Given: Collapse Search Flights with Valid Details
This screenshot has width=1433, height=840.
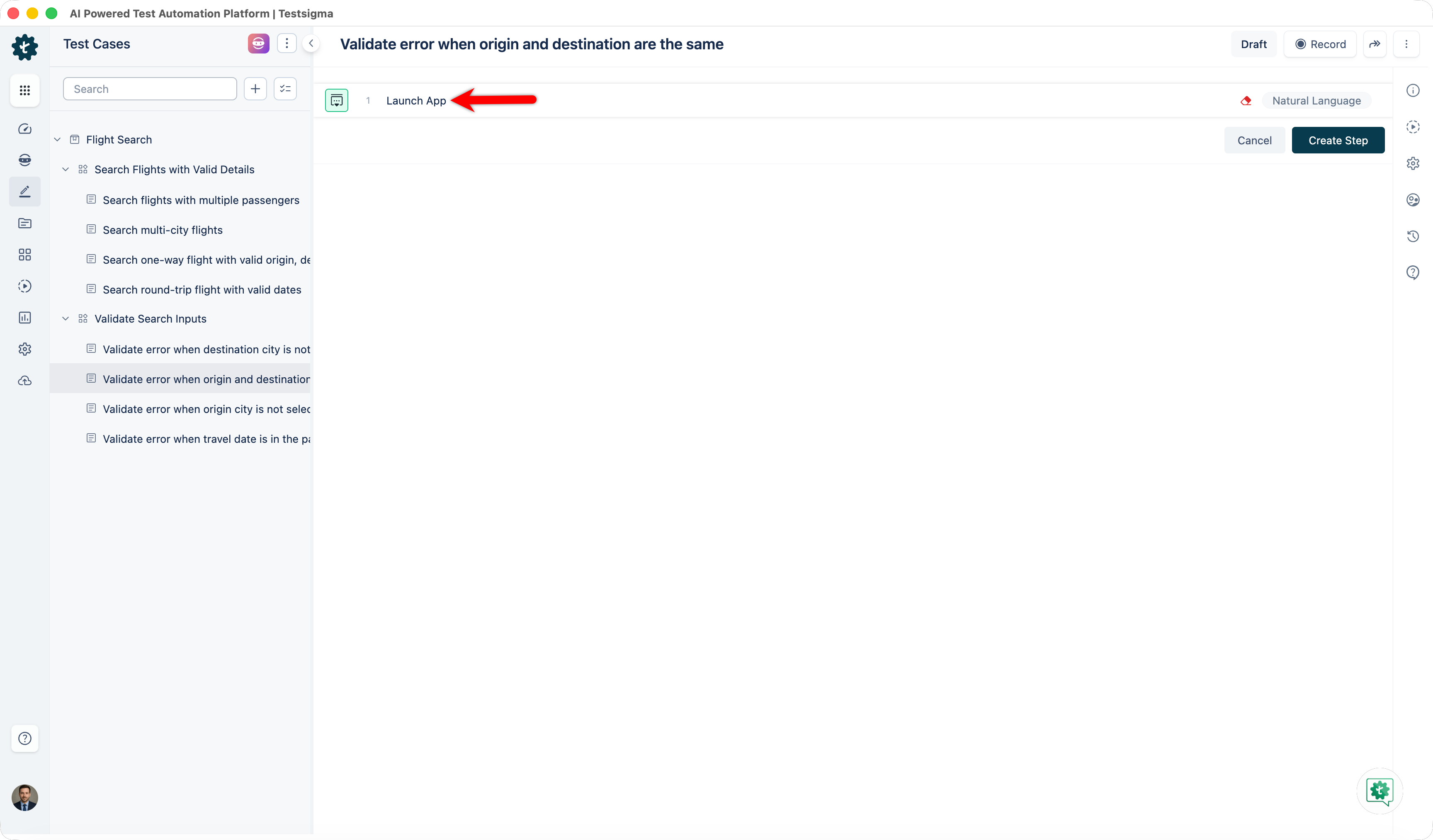Looking at the screenshot, I should click(x=66, y=170).
